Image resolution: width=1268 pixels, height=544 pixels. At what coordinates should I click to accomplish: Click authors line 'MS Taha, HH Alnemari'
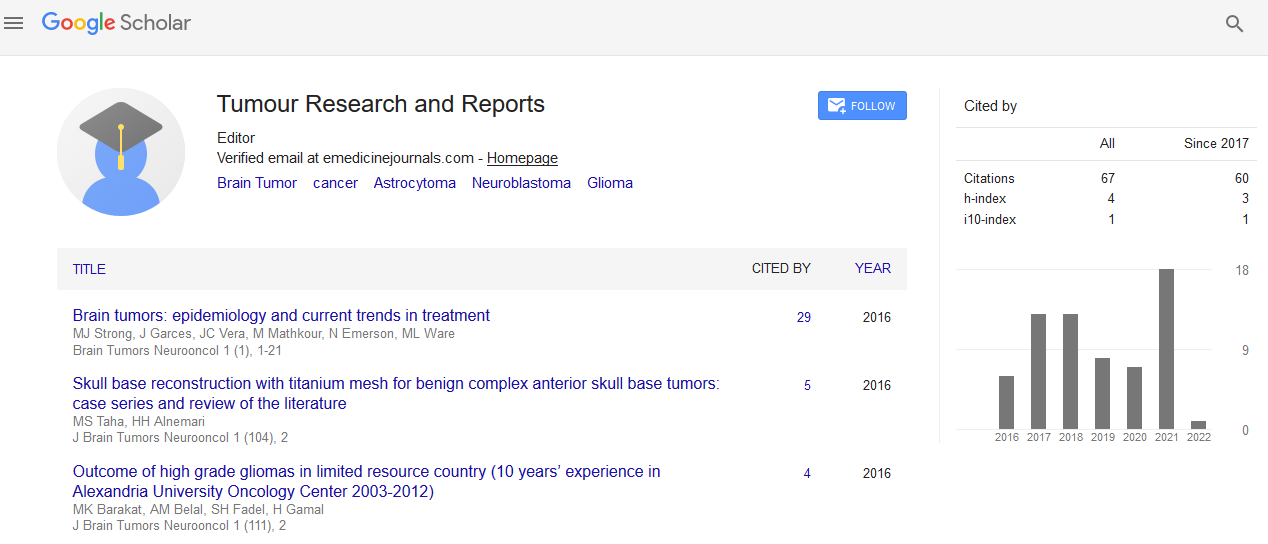coord(139,422)
